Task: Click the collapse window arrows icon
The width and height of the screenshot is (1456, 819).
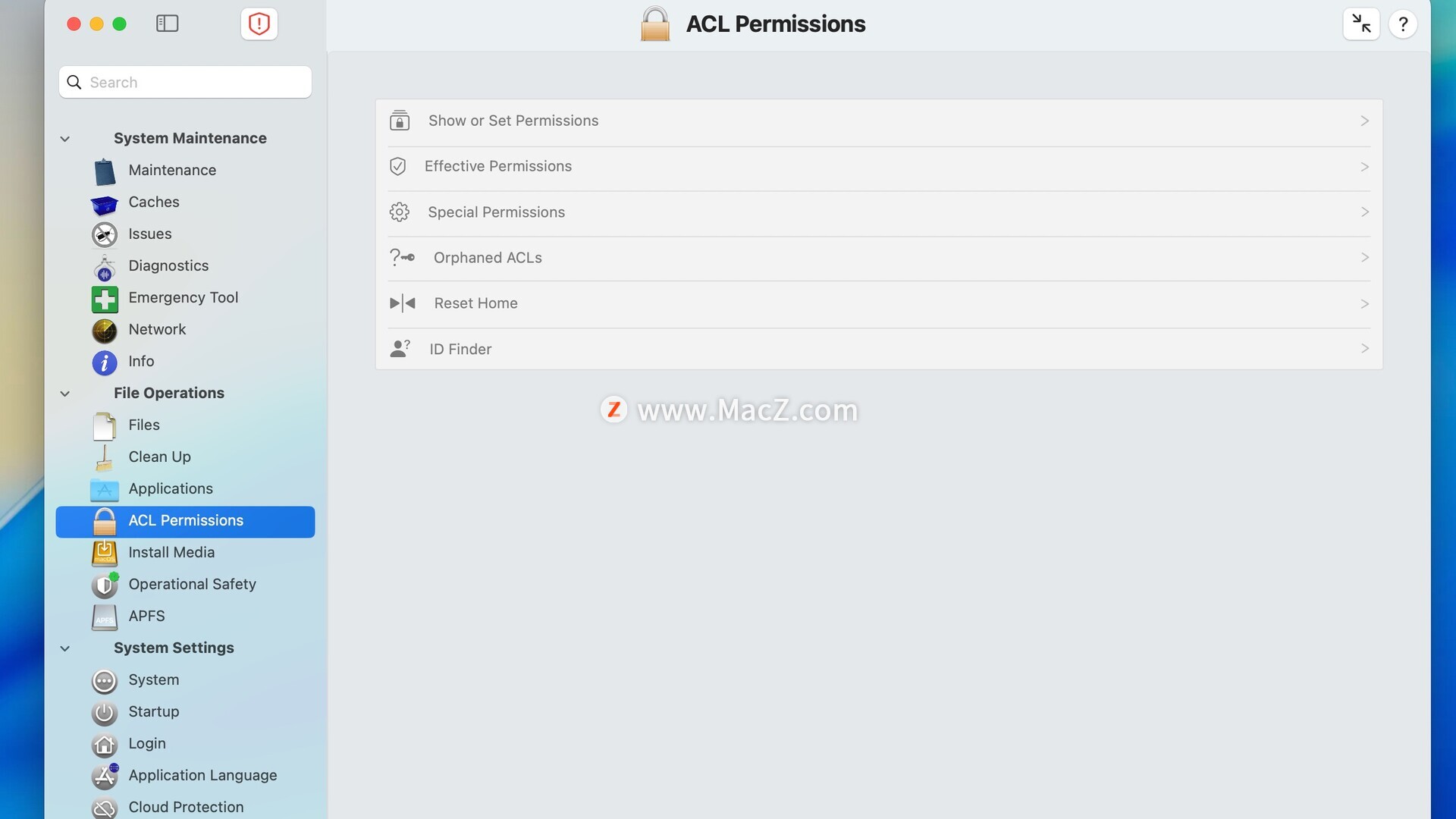Action: pos(1361,24)
